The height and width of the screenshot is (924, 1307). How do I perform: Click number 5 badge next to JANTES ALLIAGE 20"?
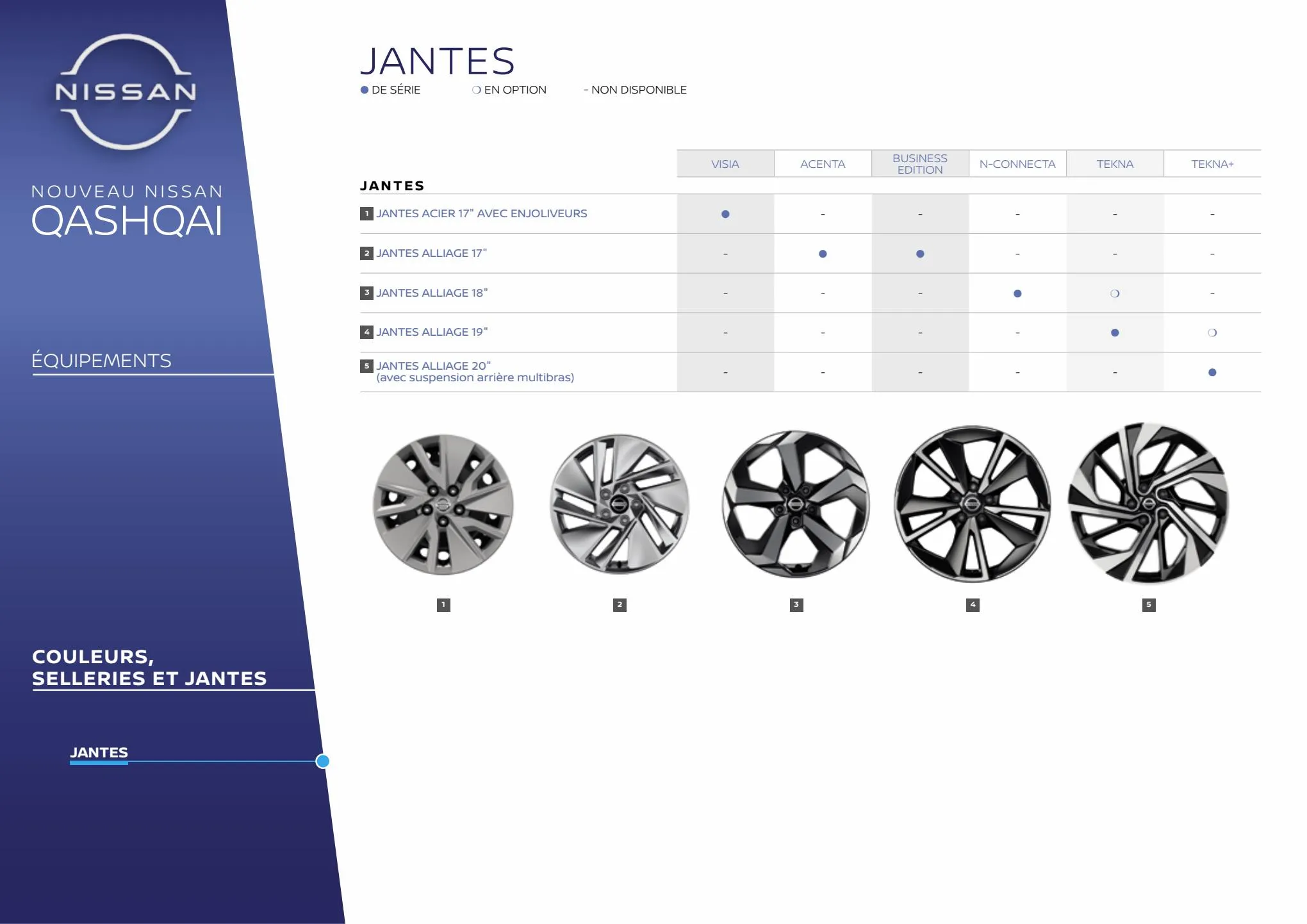pyautogui.click(x=366, y=366)
